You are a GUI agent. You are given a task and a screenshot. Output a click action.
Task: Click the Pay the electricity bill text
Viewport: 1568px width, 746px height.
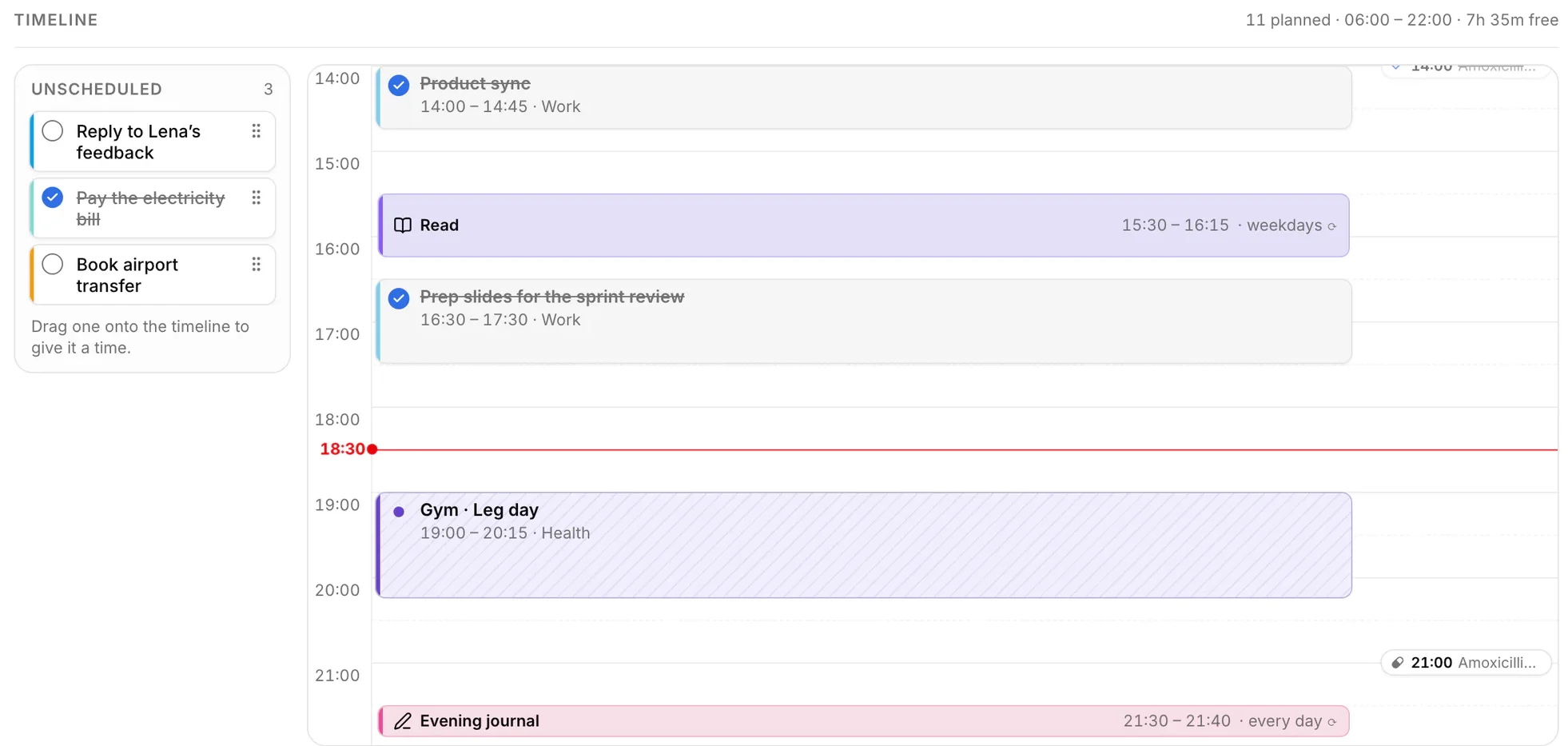pos(150,209)
